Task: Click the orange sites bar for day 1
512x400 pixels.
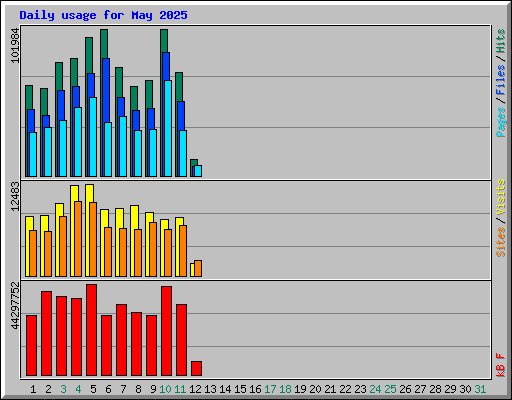Action: [33, 253]
